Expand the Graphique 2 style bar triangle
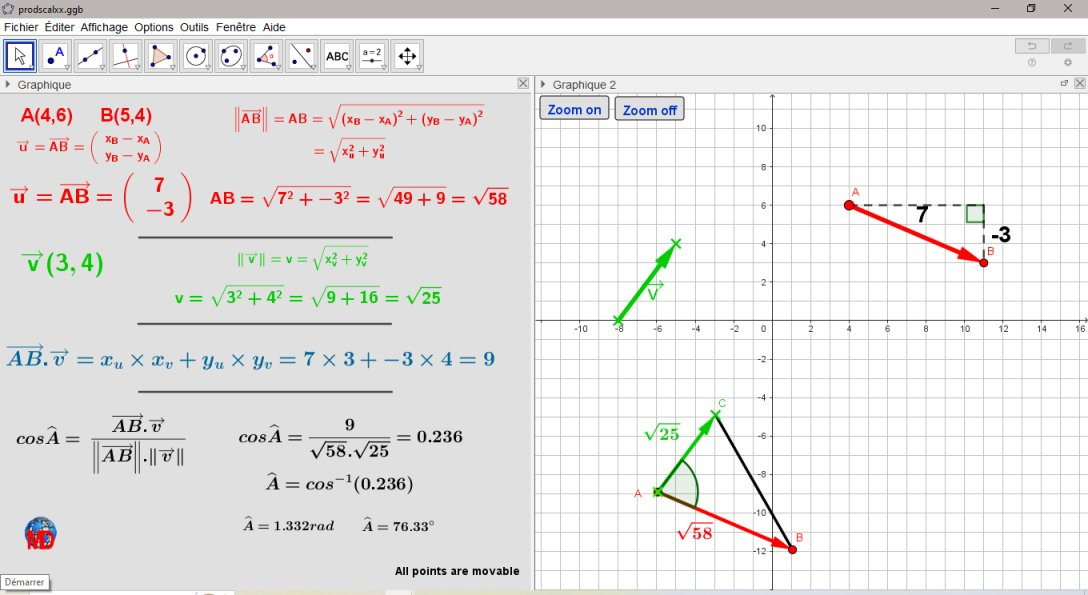 [543, 86]
